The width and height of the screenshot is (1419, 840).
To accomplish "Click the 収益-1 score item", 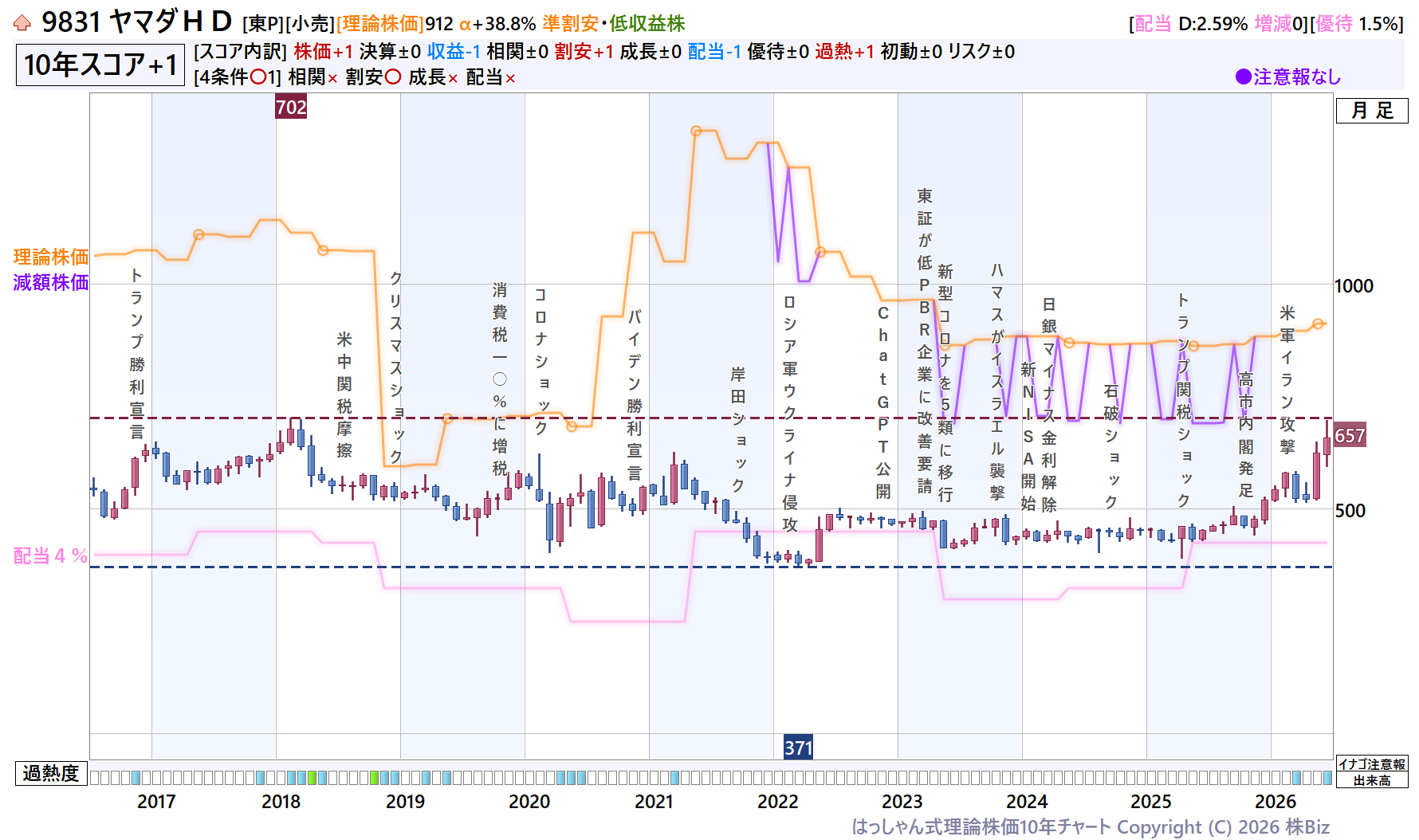I will click(454, 52).
